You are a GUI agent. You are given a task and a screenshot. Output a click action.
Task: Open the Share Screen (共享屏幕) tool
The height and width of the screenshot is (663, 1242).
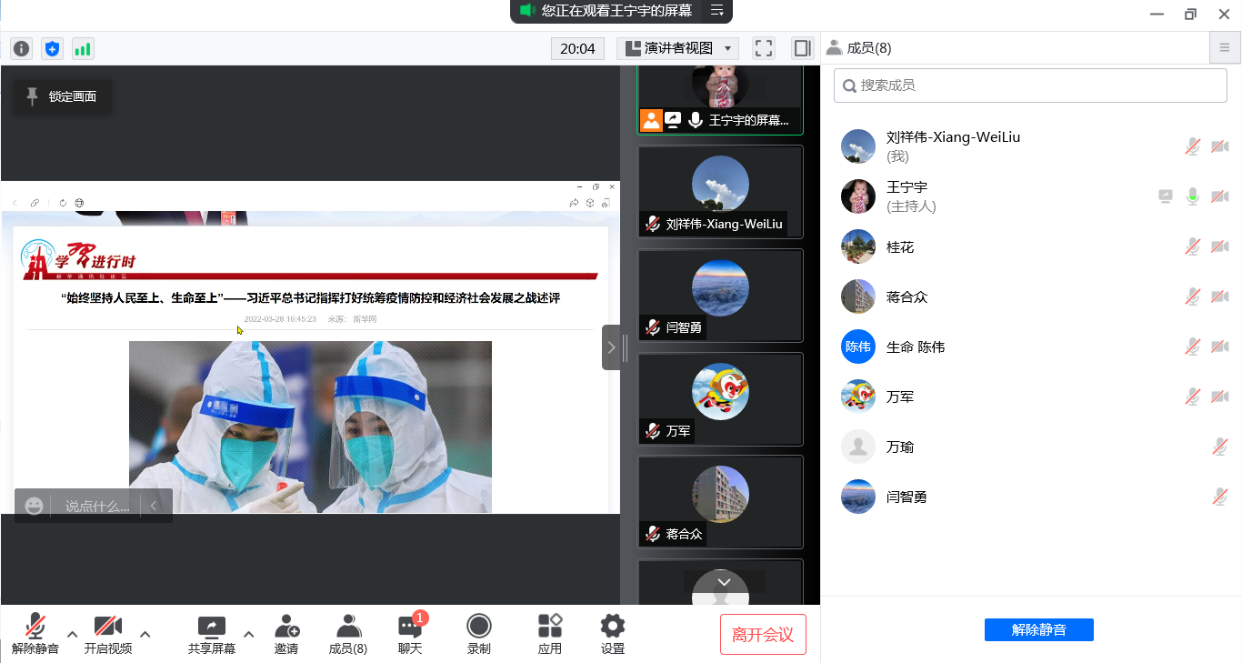pyautogui.click(x=212, y=634)
